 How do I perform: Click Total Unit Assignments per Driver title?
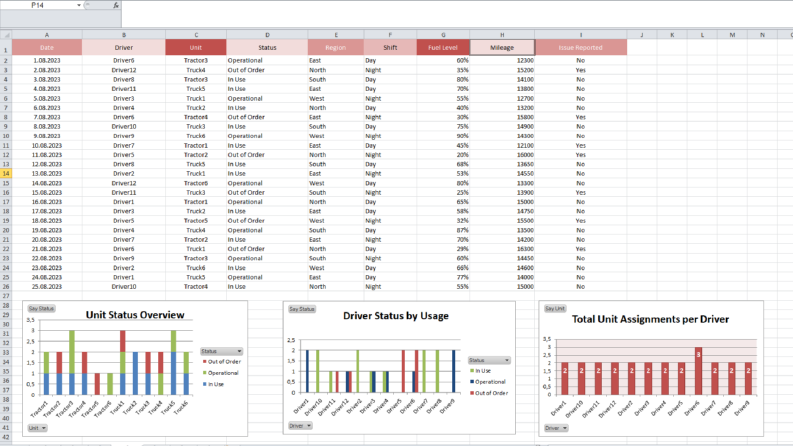[650, 319]
